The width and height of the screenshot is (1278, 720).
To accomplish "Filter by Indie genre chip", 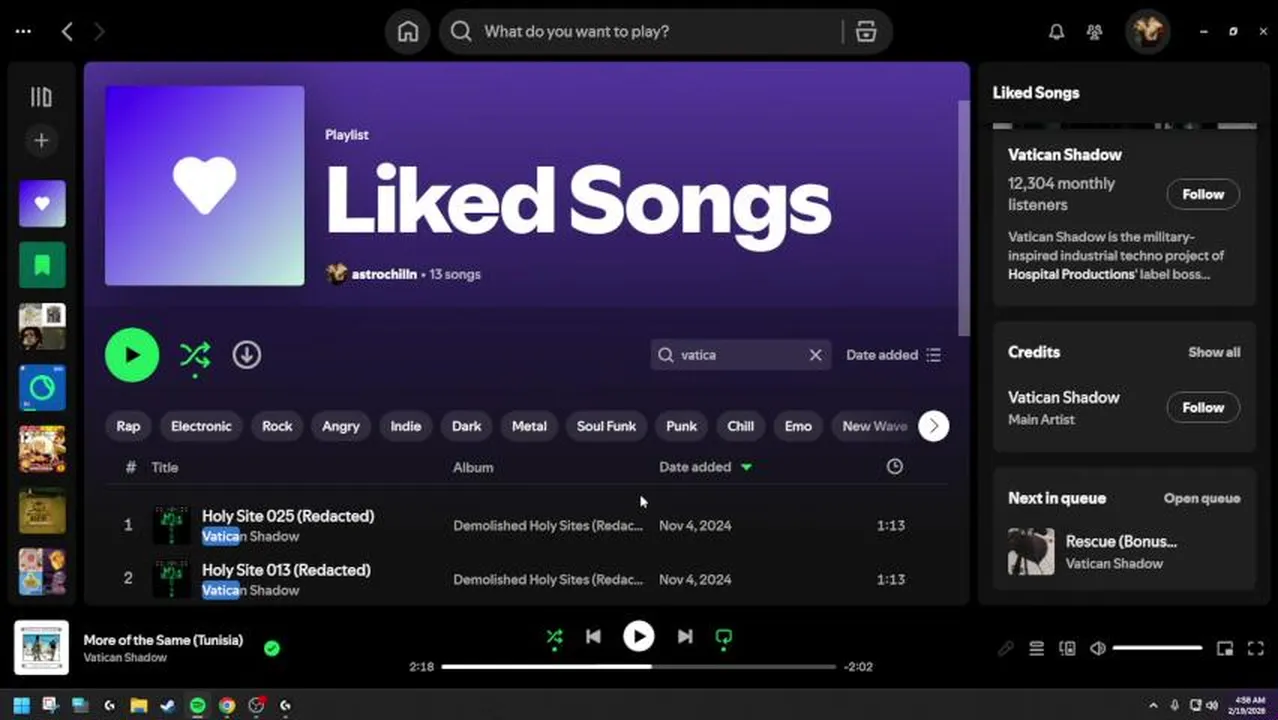I will click(x=406, y=426).
